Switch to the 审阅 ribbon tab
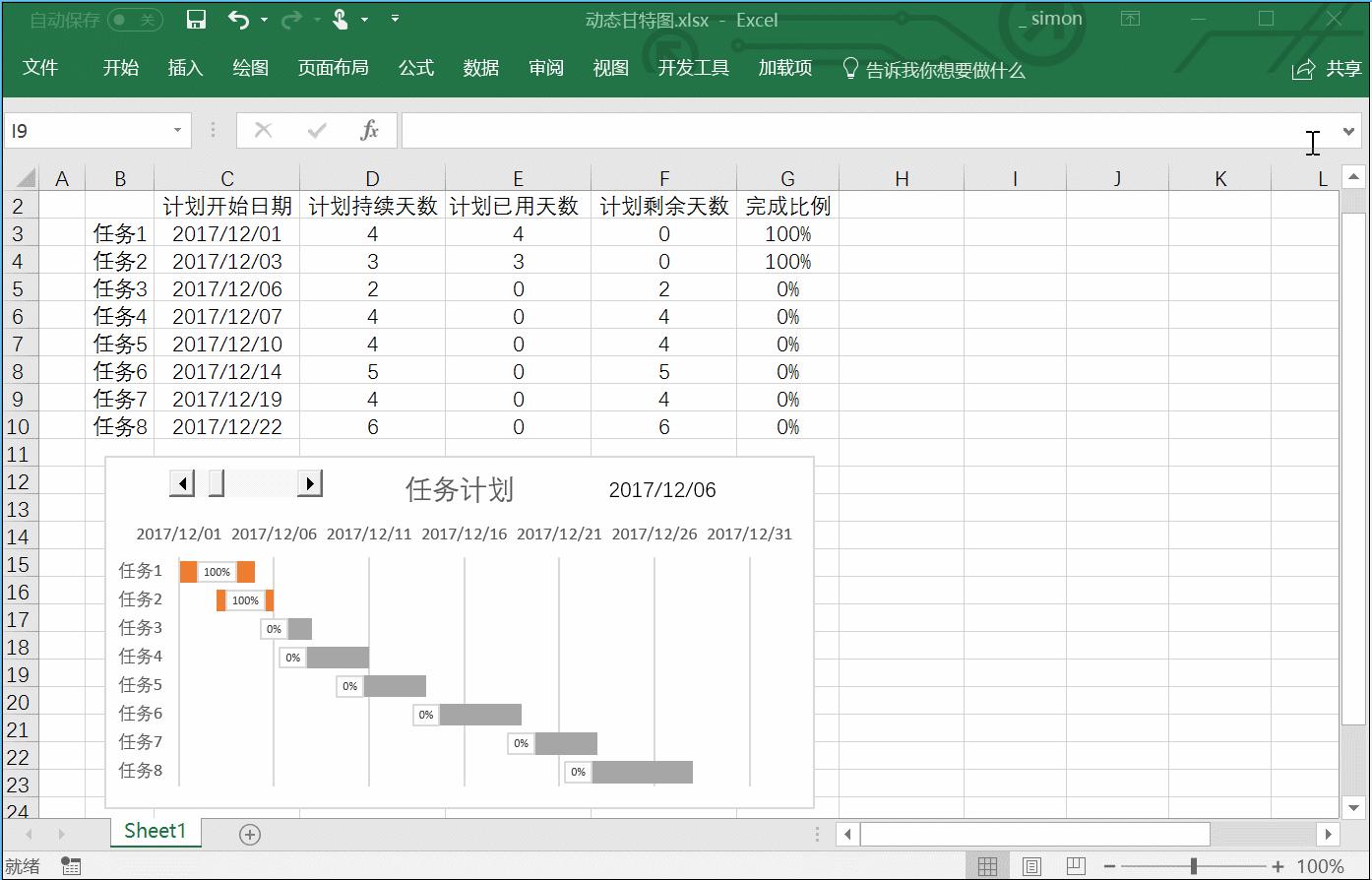1372x880 pixels. coord(546,68)
